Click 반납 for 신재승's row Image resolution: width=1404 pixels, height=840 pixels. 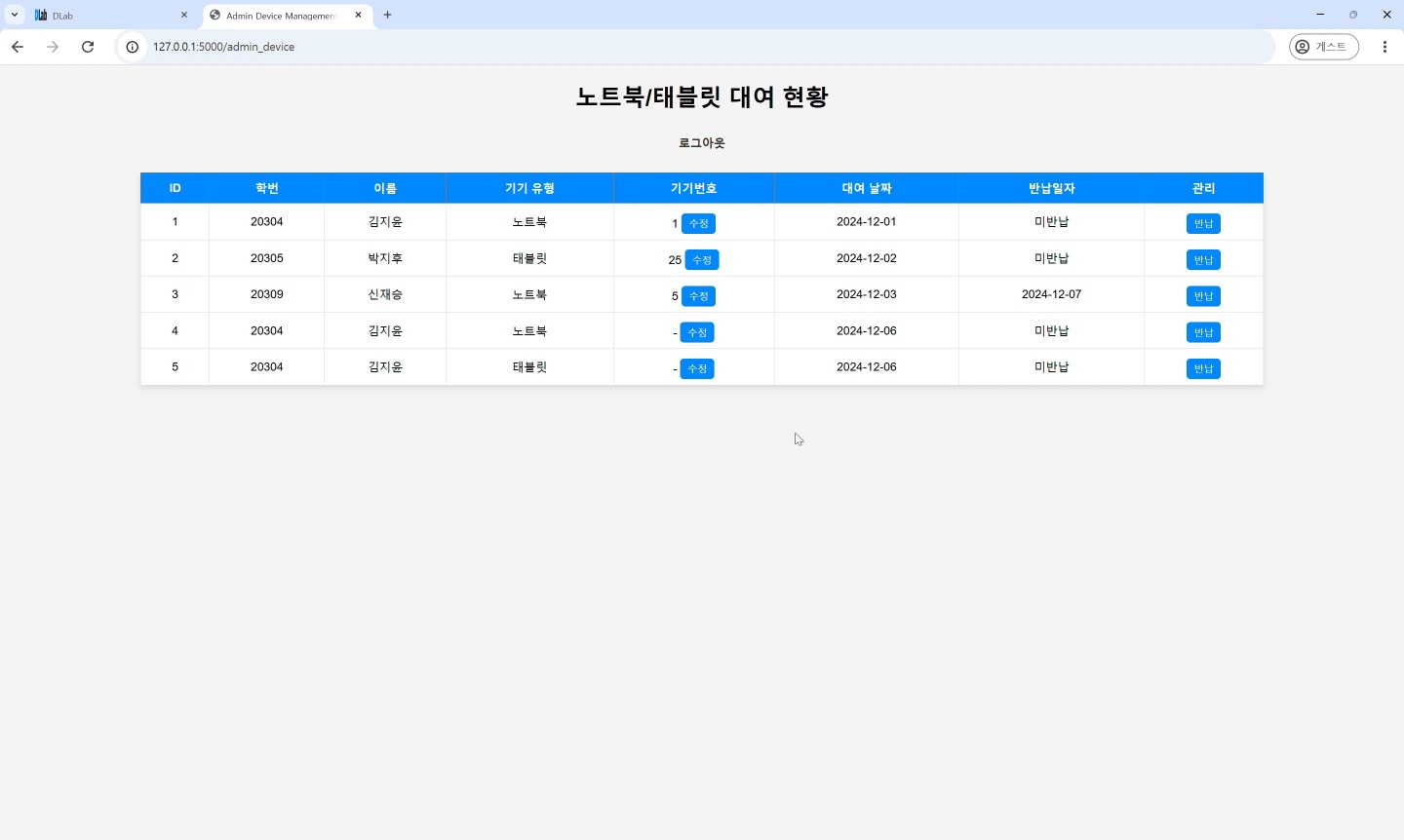point(1203,296)
